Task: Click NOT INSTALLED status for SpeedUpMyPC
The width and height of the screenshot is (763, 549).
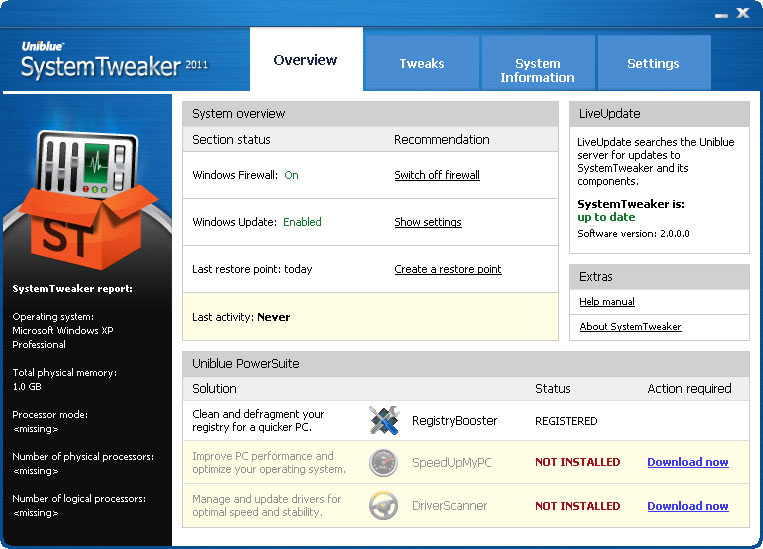Action: [578, 462]
